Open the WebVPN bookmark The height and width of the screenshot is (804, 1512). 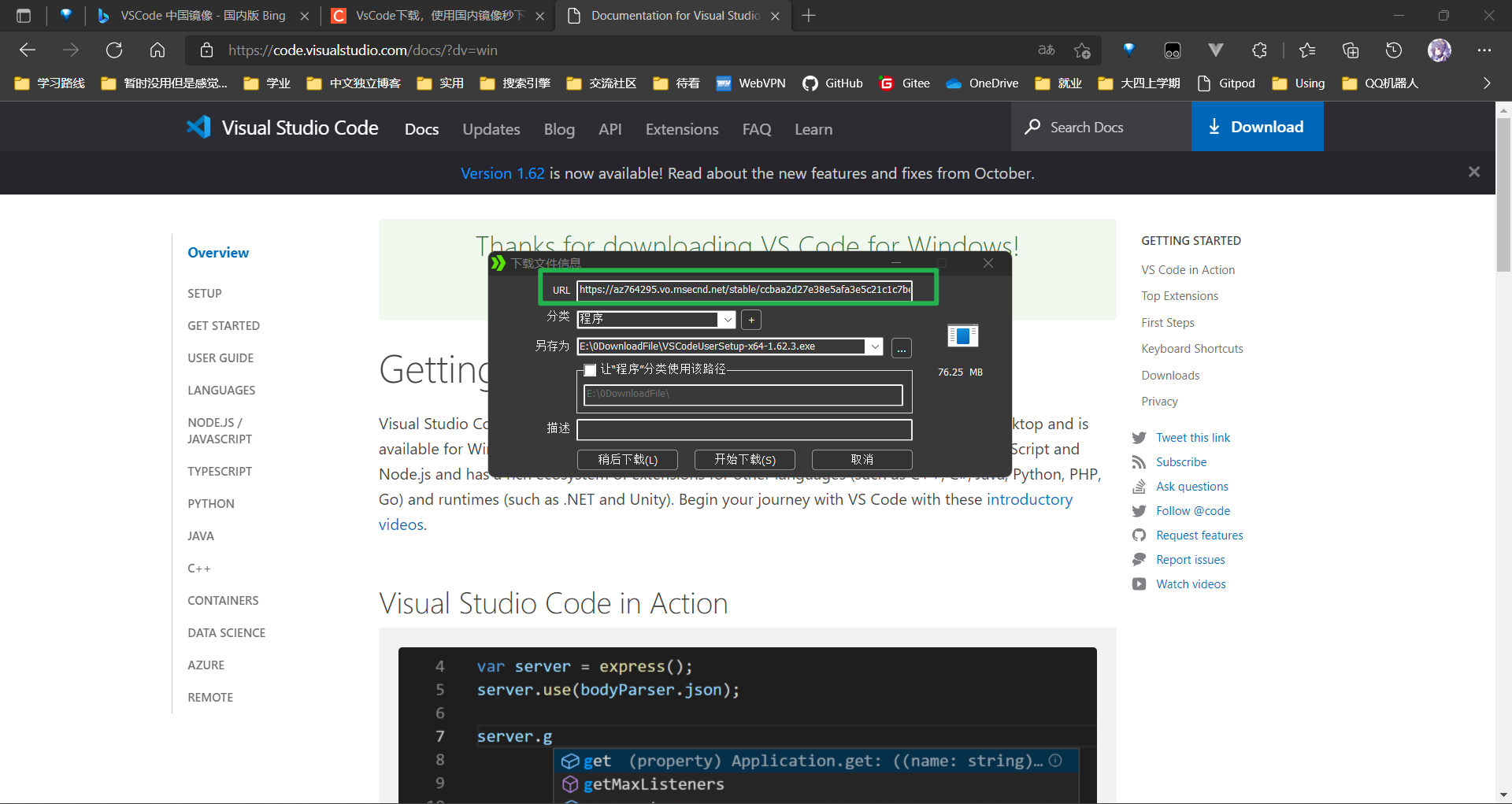point(750,83)
